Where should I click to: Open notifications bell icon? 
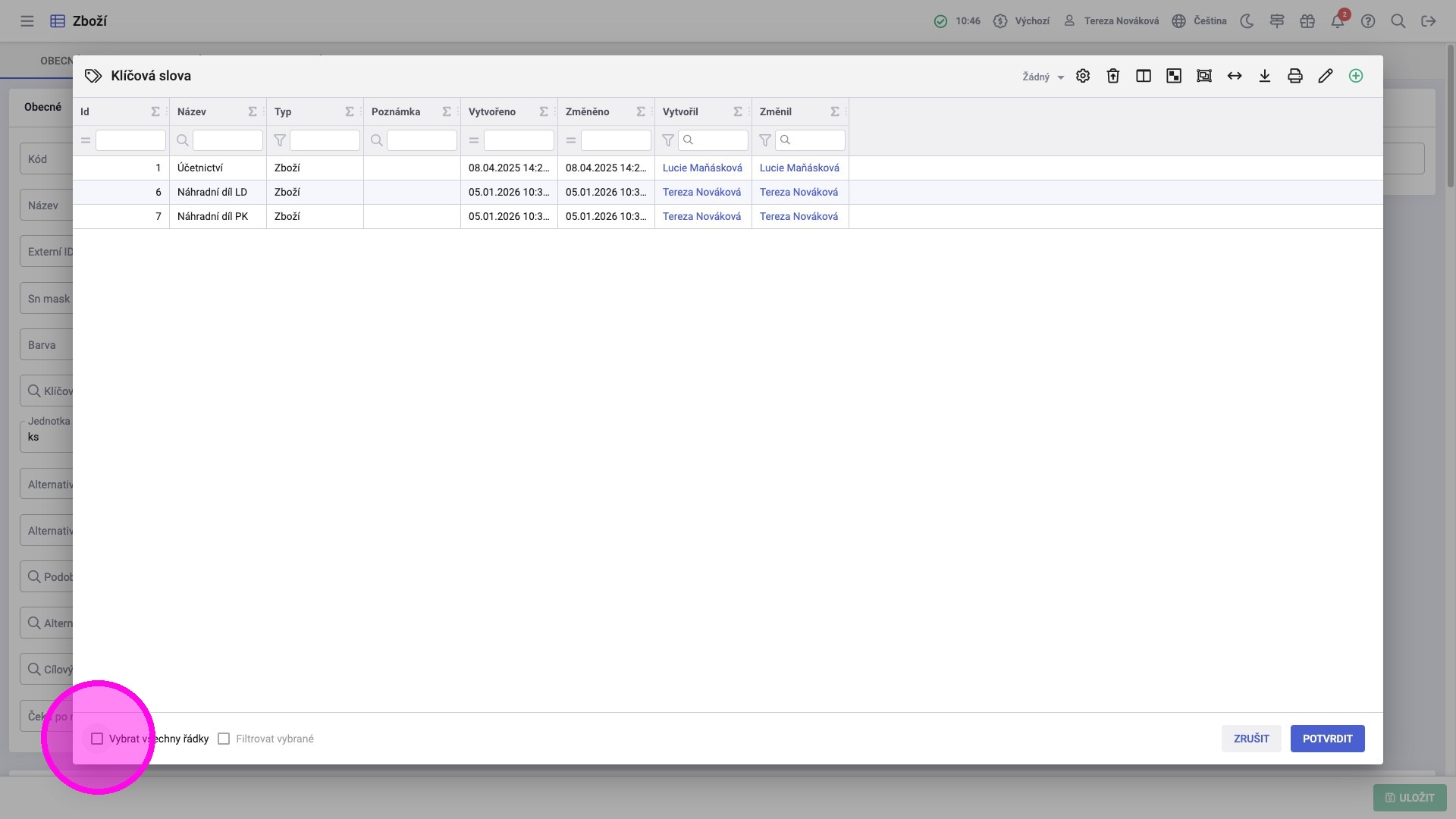(1338, 21)
